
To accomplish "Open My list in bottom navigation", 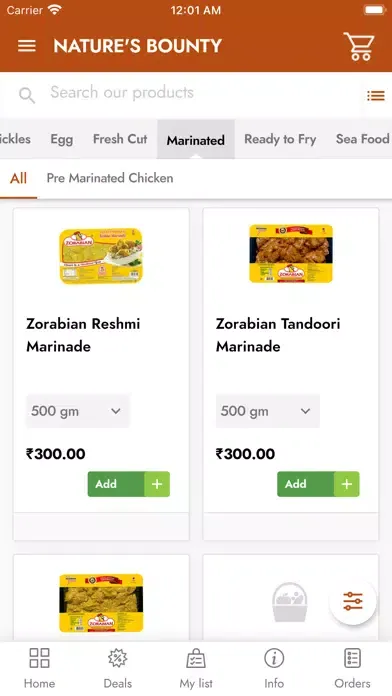I will (196, 668).
